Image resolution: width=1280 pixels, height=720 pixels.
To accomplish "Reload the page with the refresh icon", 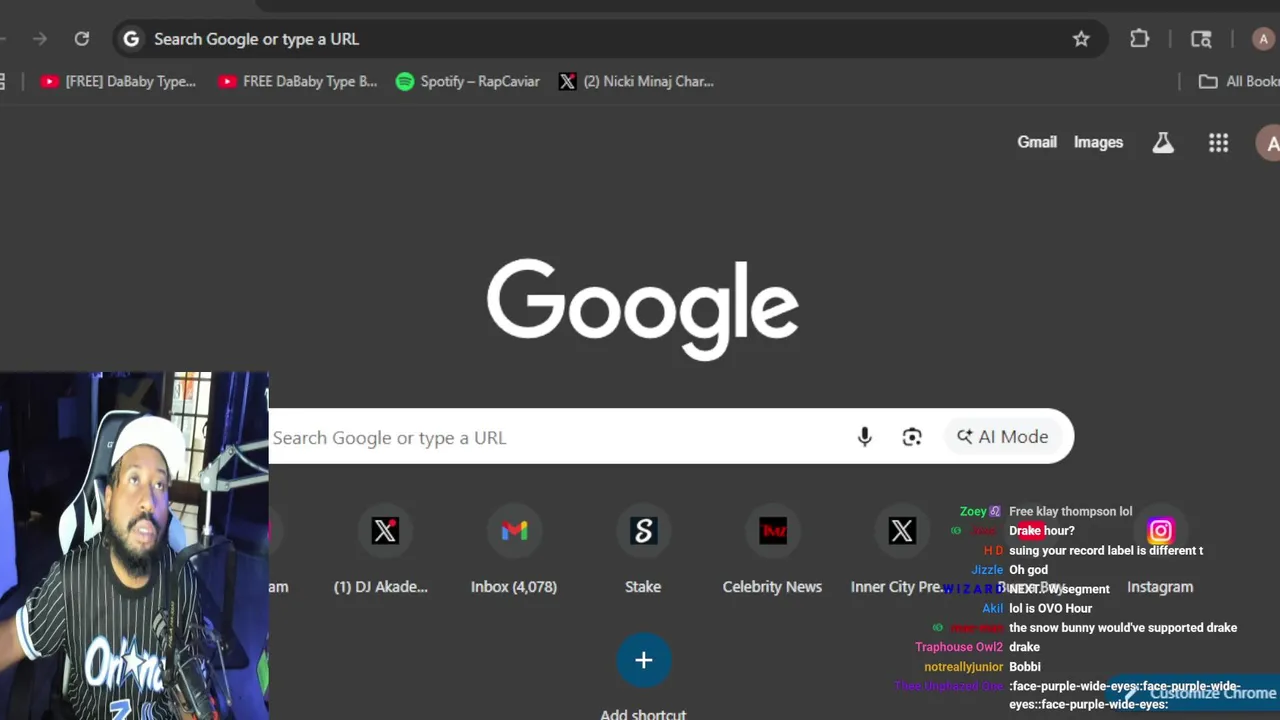I will pyautogui.click(x=82, y=39).
